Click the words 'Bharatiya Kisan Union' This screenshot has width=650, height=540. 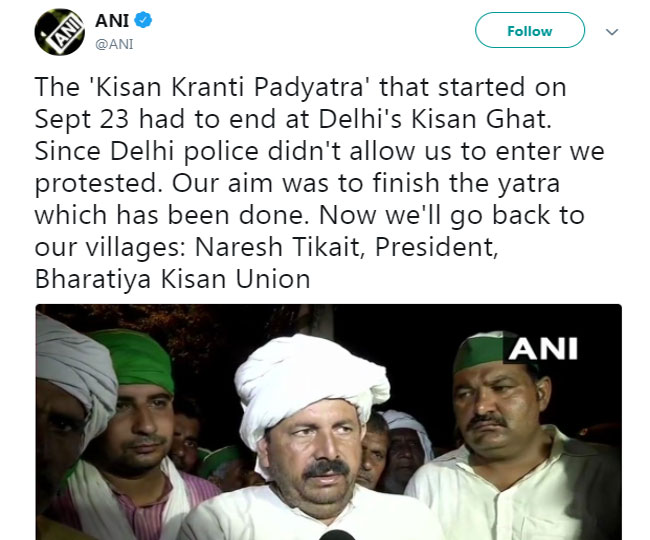point(173,279)
